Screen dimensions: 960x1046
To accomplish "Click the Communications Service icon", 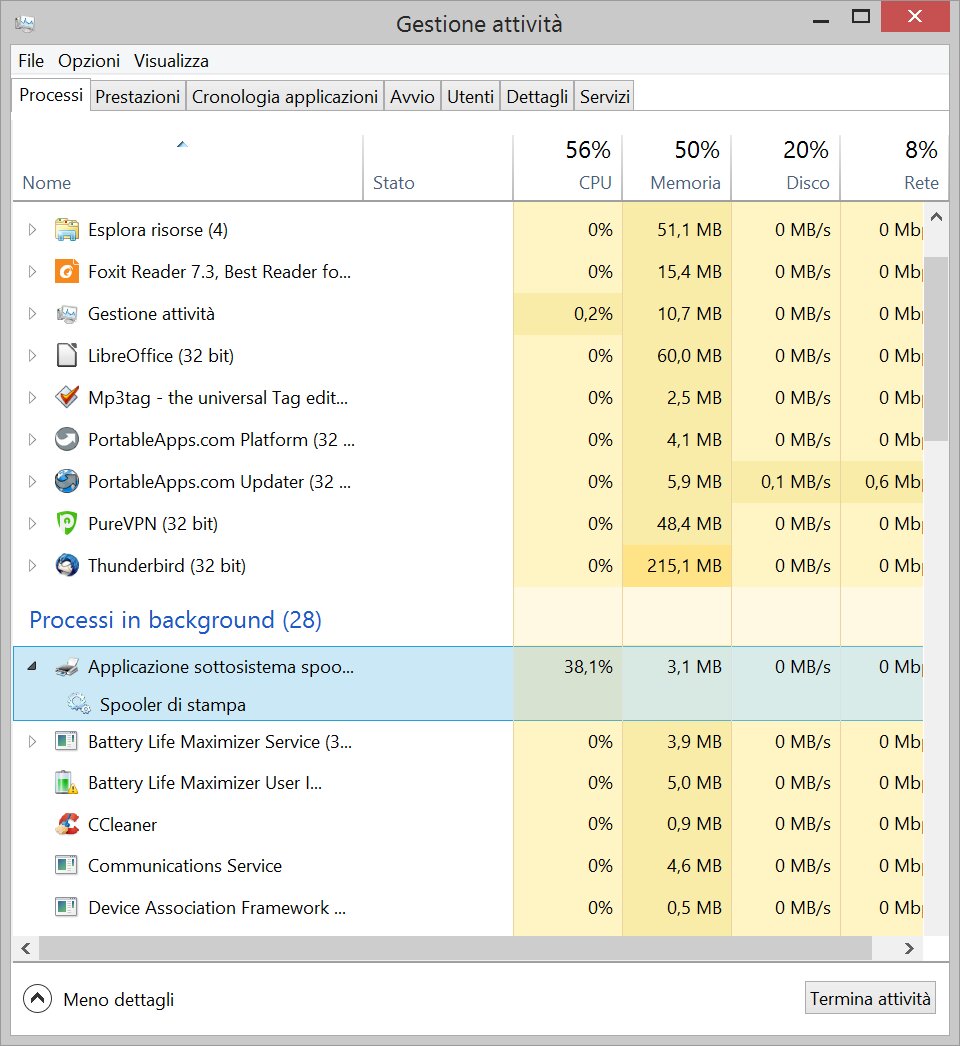I will click(x=66, y=865).
